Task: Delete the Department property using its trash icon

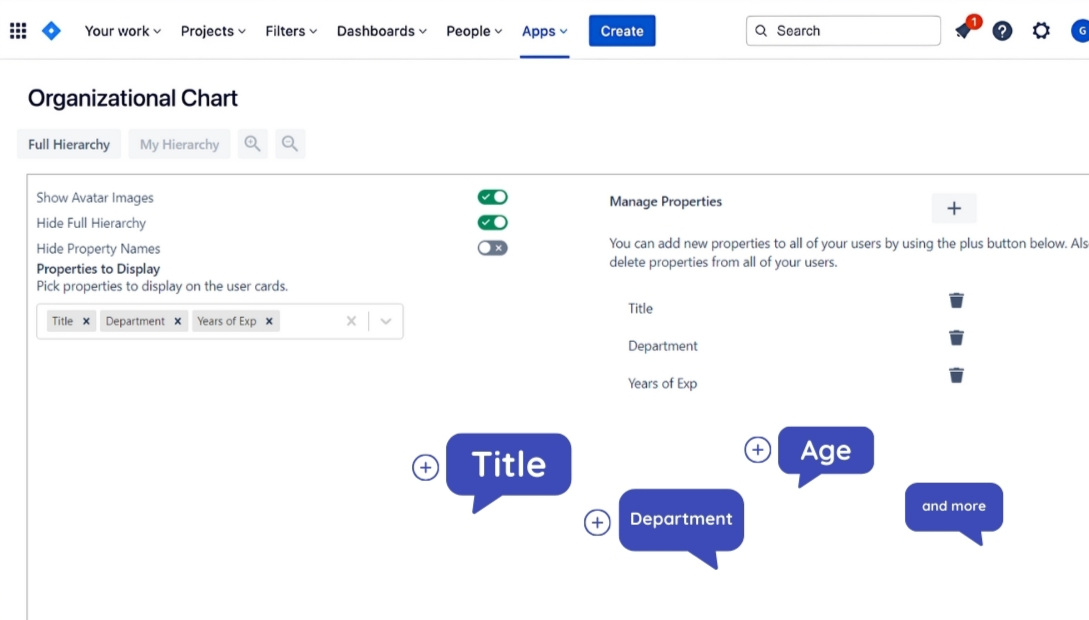Action: pyautogui.click(x=956, y=337)
